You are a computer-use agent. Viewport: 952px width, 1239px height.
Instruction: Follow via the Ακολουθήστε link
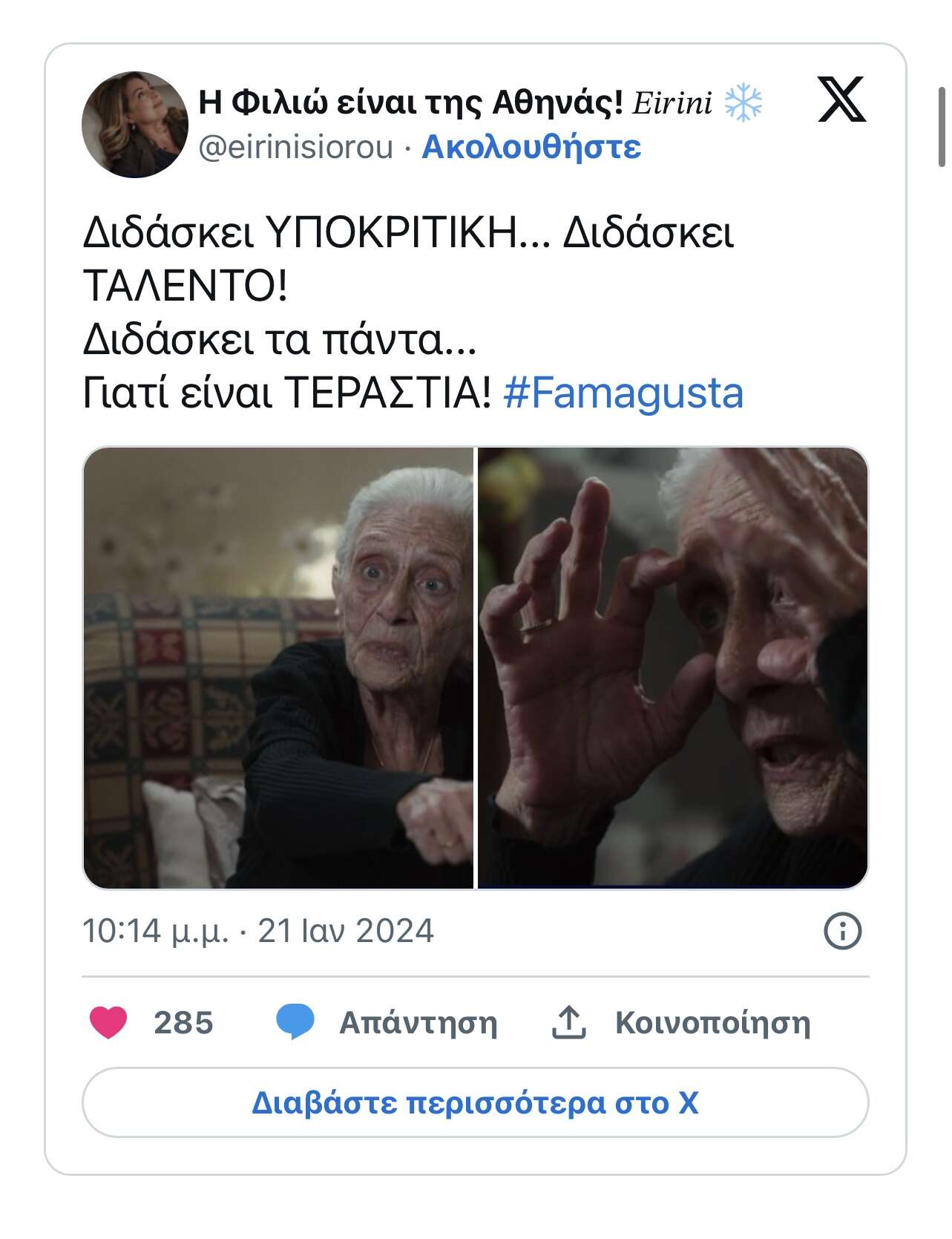[x=531, y=147]
